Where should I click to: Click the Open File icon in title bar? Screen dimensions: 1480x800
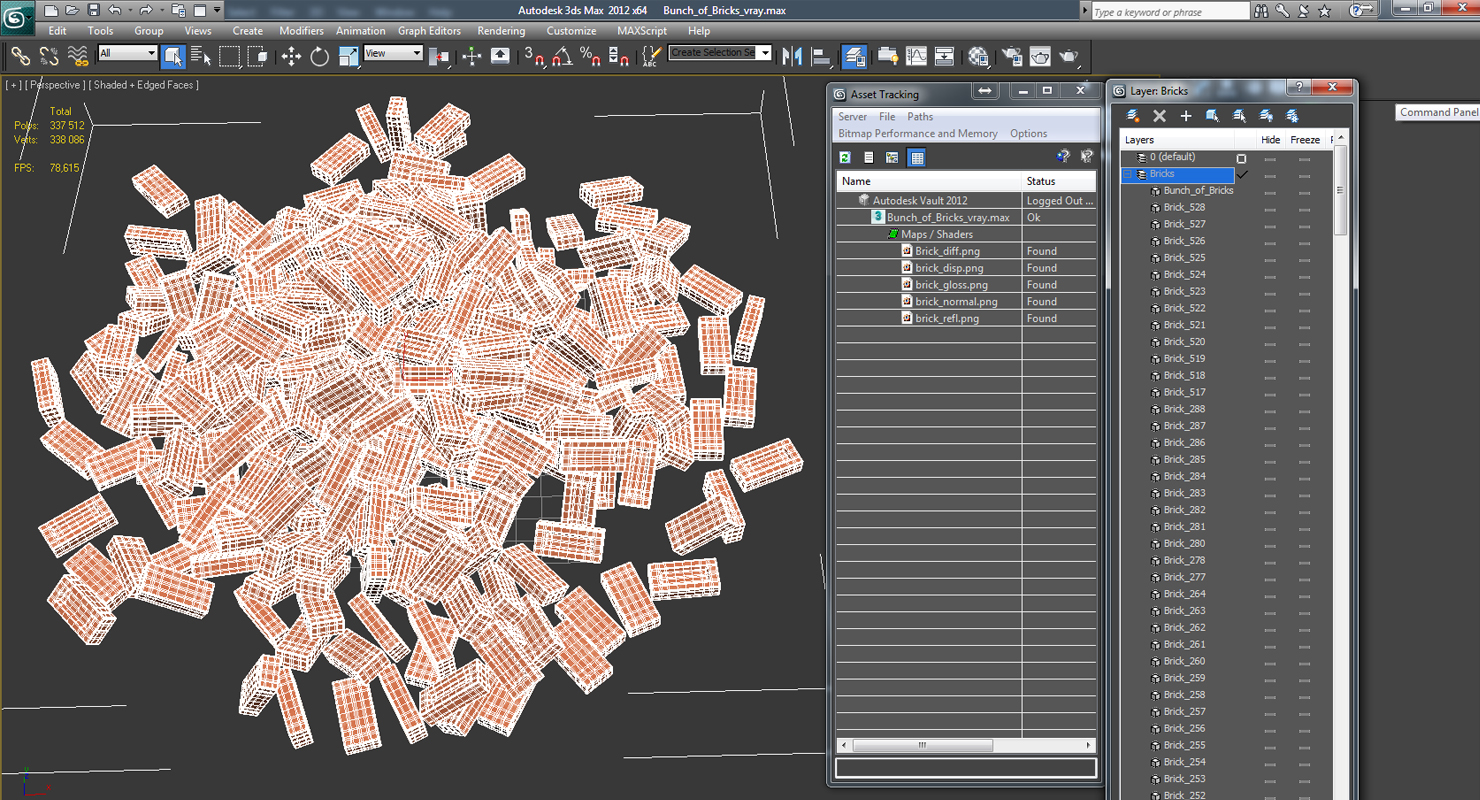tap(71, 10)
